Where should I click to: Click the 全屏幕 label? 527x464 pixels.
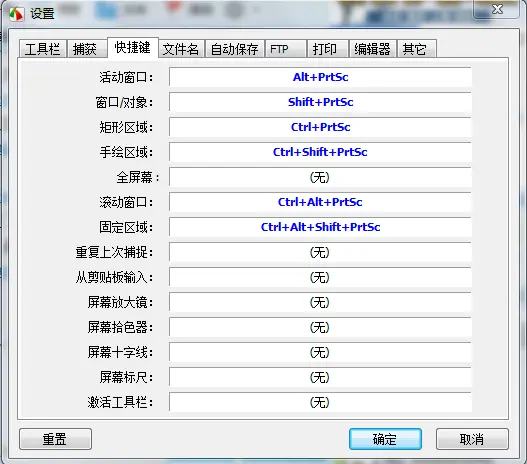coord(138,177)
